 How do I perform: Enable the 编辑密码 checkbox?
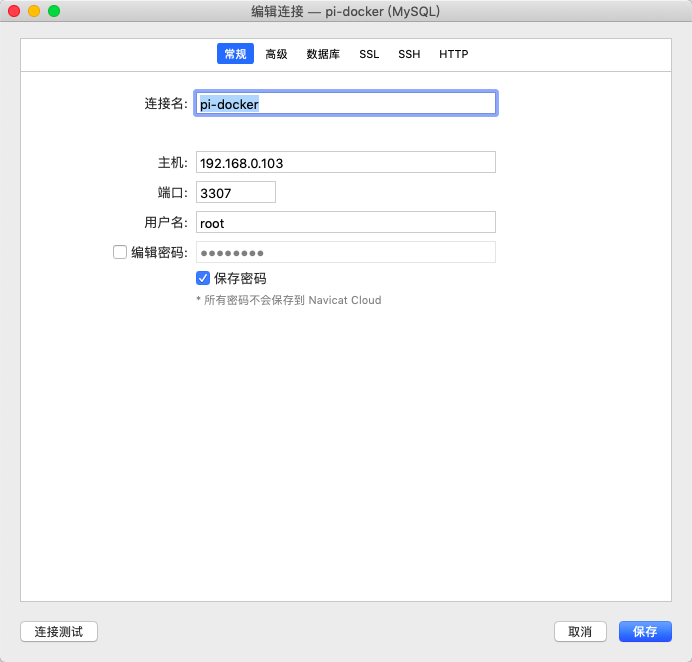click(x=120, y=253)
